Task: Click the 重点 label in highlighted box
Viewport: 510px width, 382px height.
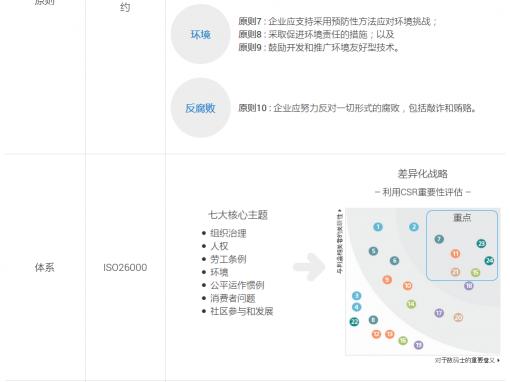Action: click(x=462, y=218)
